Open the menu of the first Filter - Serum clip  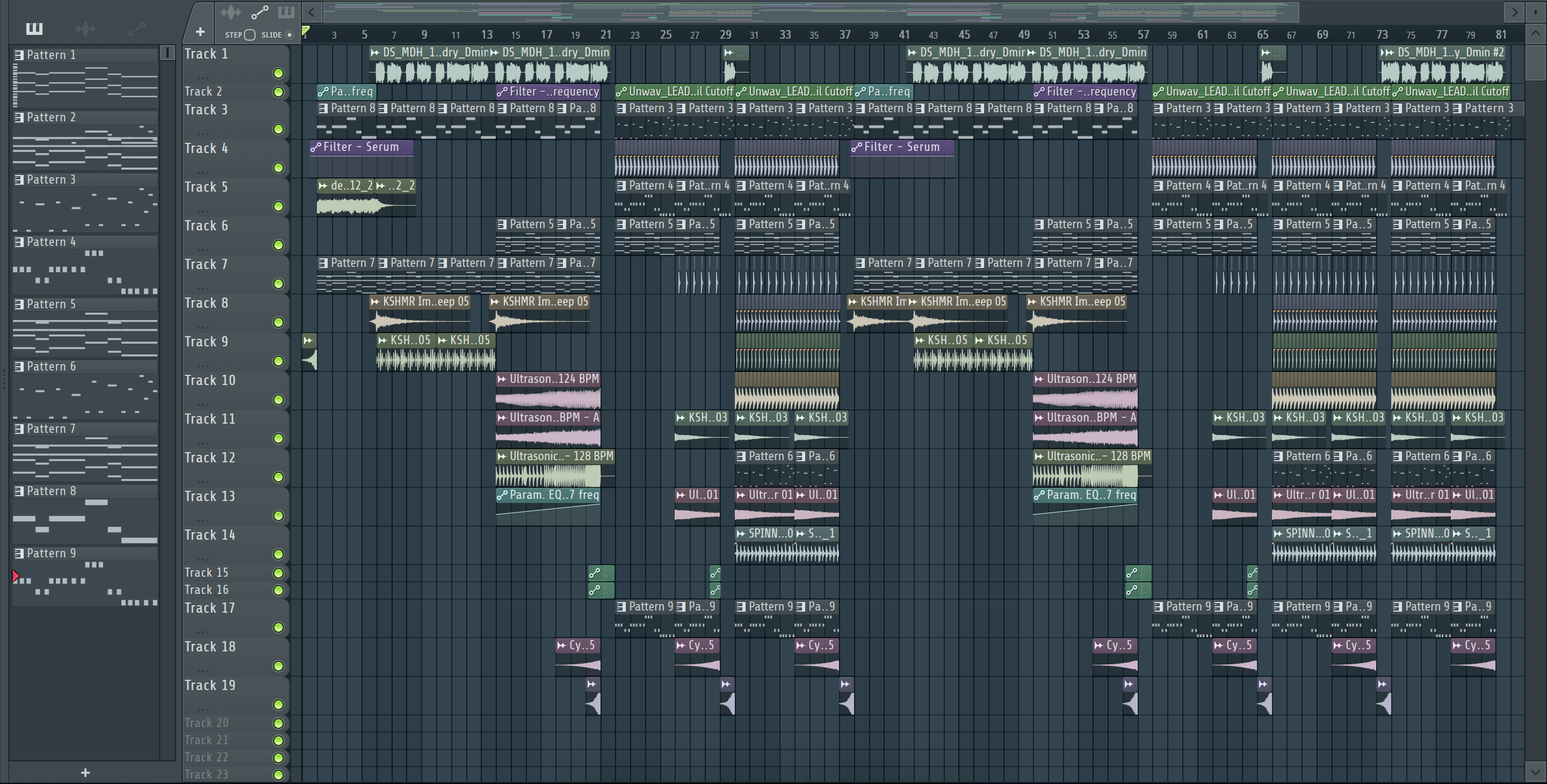click(316, 147)
